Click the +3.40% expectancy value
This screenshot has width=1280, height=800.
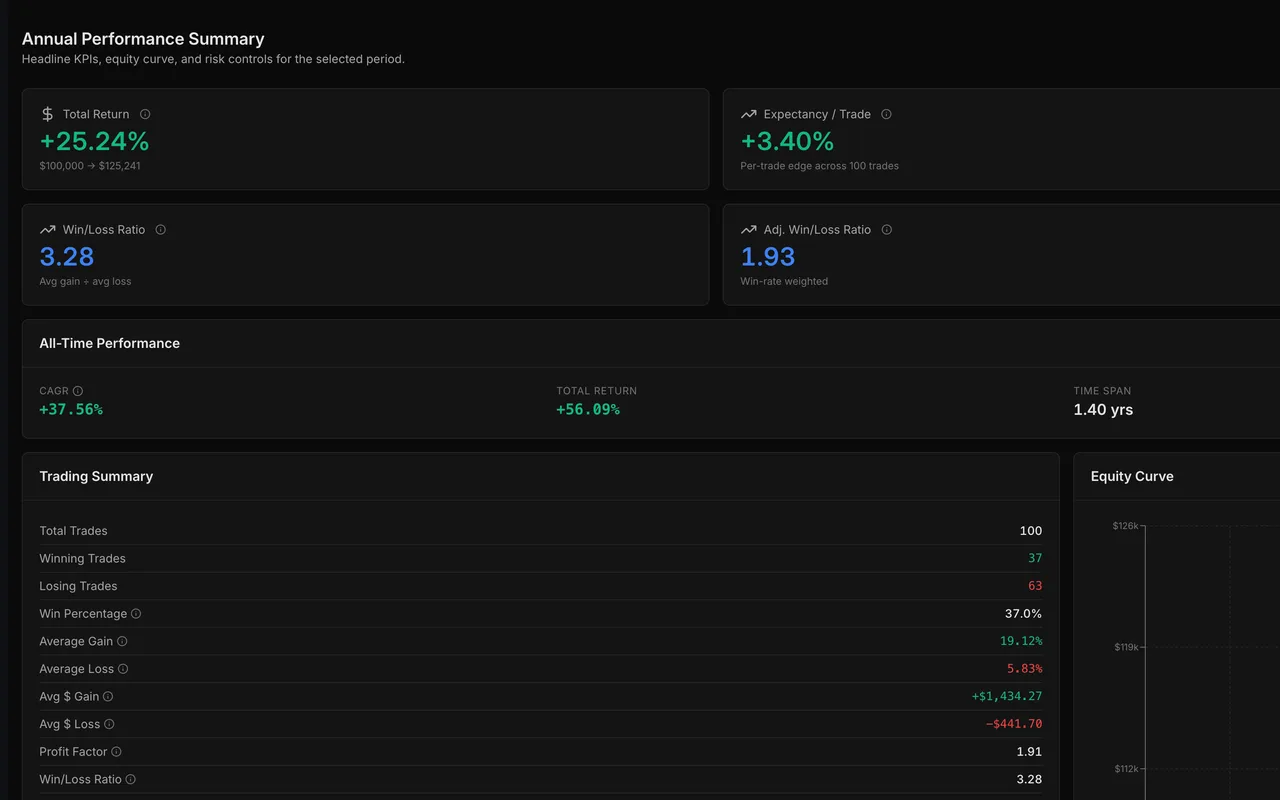[787, 141]
